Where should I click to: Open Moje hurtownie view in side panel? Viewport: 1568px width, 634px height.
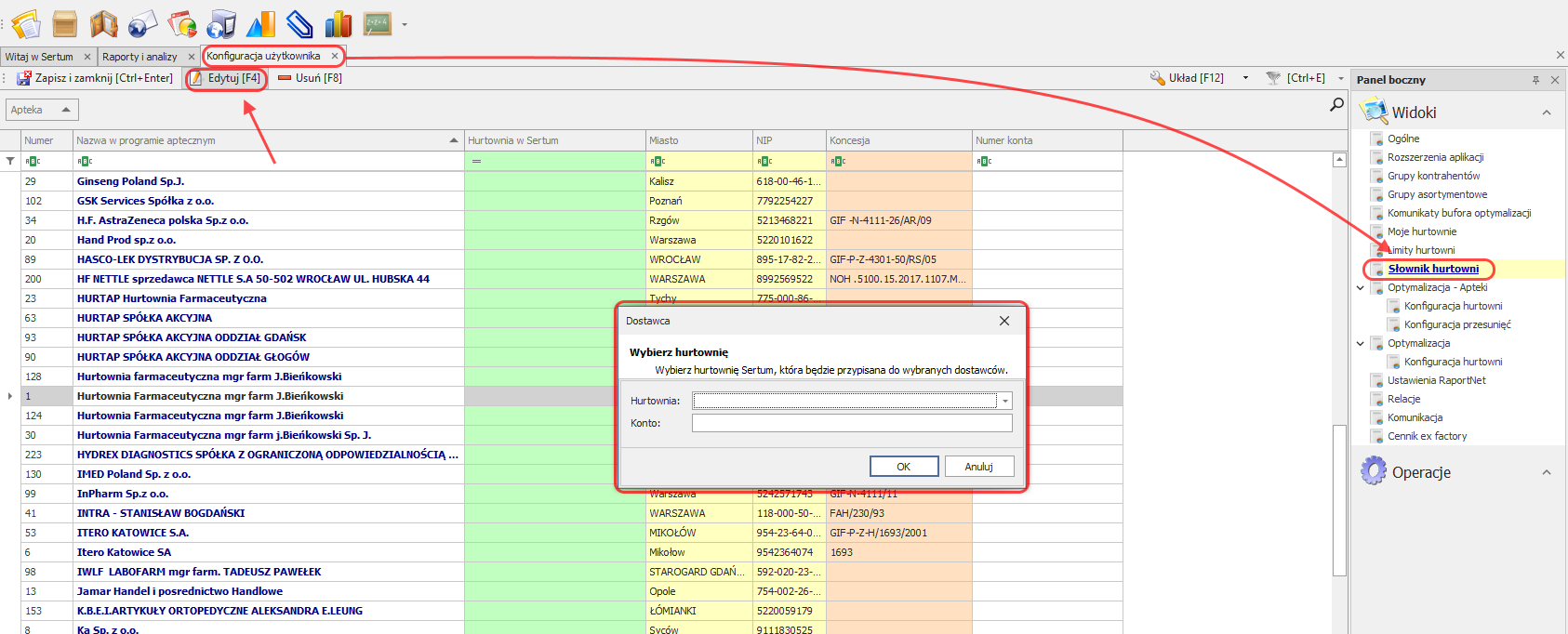(x=1422, y=231)
